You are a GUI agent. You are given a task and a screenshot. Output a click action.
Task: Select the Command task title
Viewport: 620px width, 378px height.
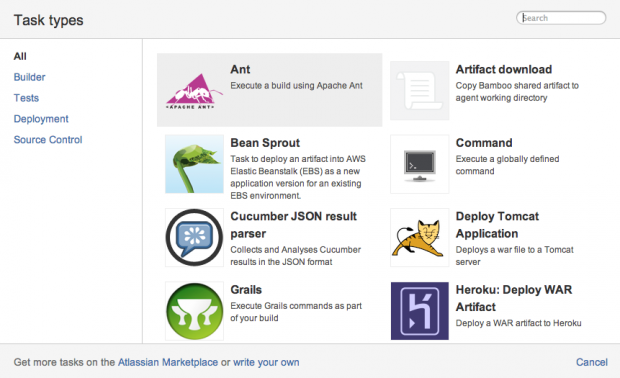484,143
